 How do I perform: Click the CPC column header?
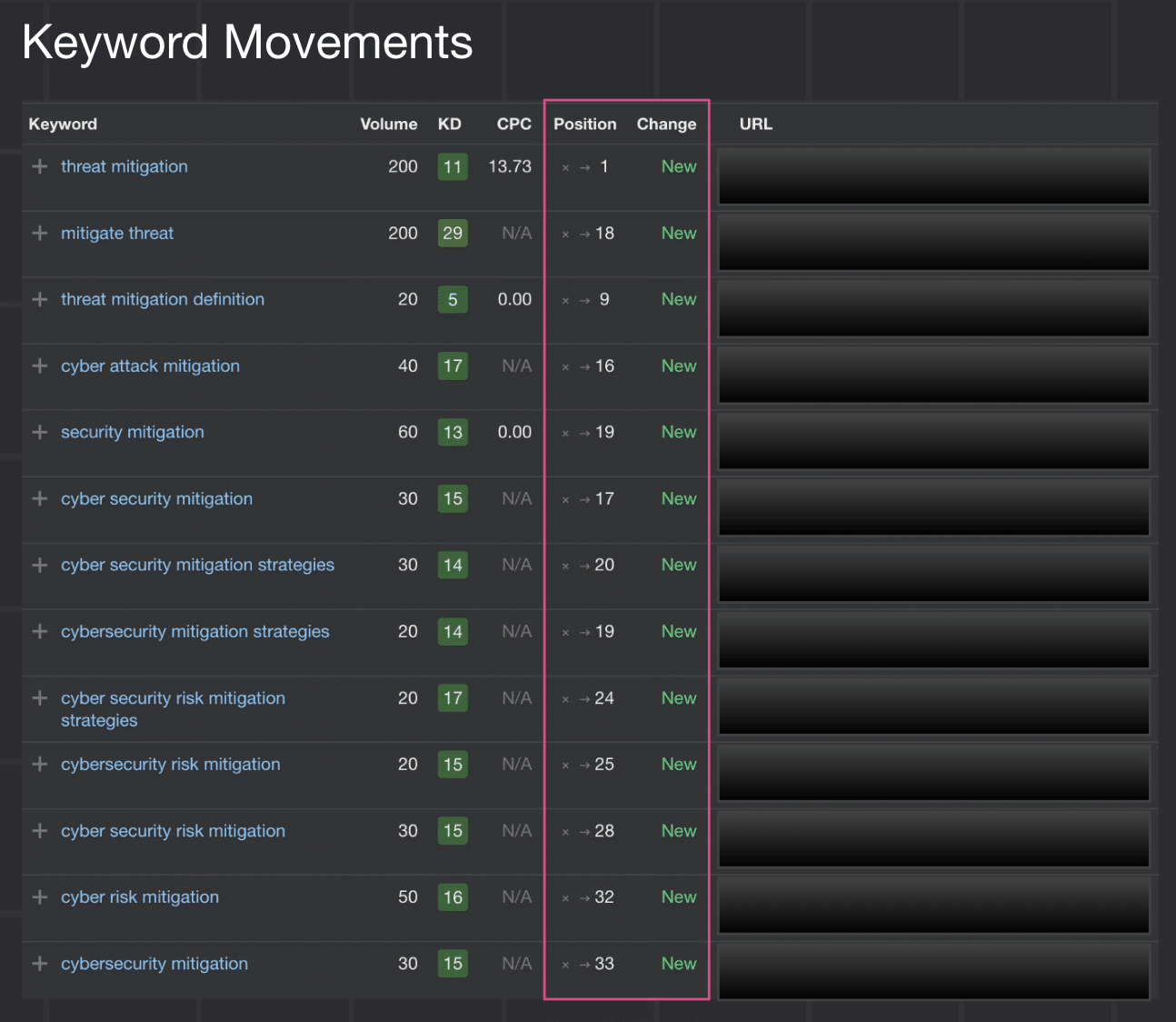coord(513,124)
